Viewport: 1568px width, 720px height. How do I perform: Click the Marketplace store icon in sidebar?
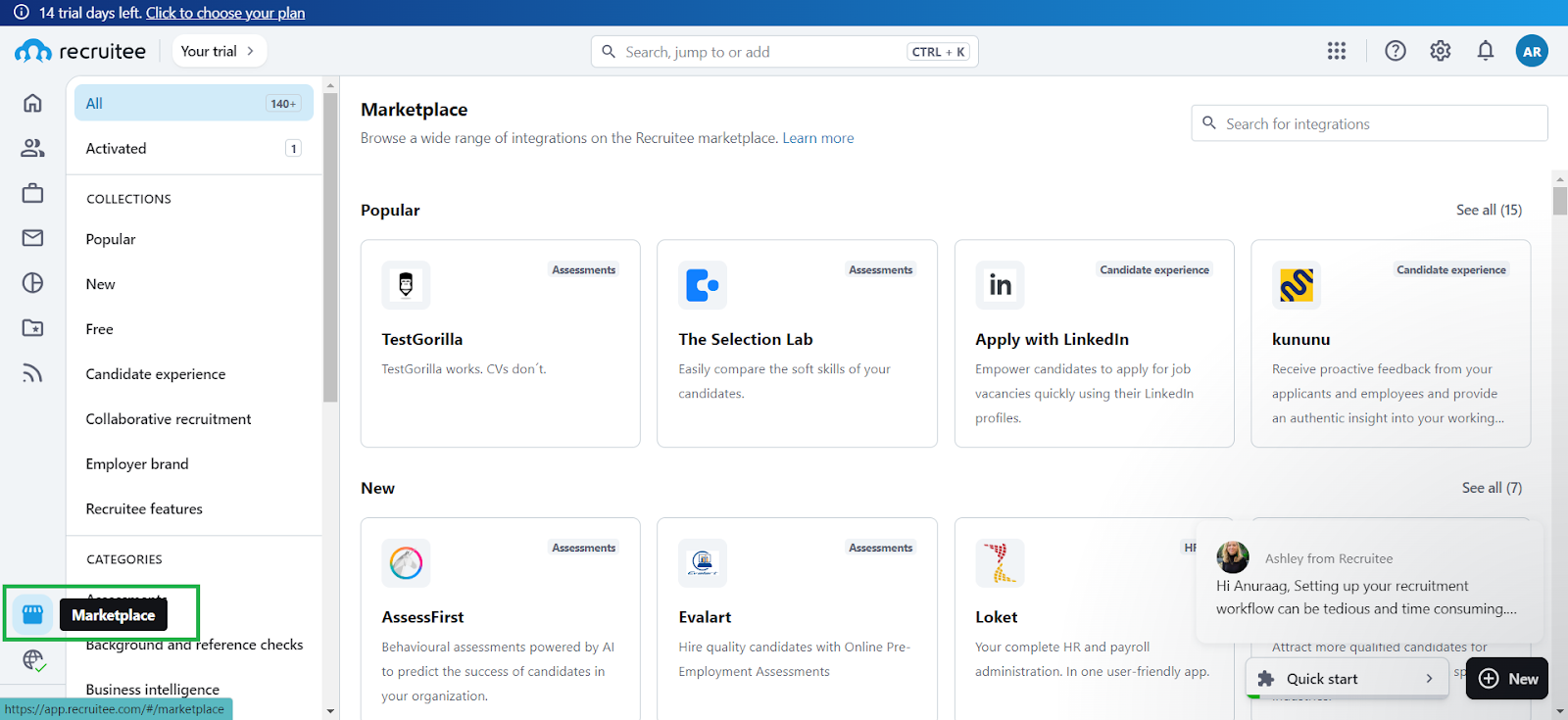click(32, 614)
